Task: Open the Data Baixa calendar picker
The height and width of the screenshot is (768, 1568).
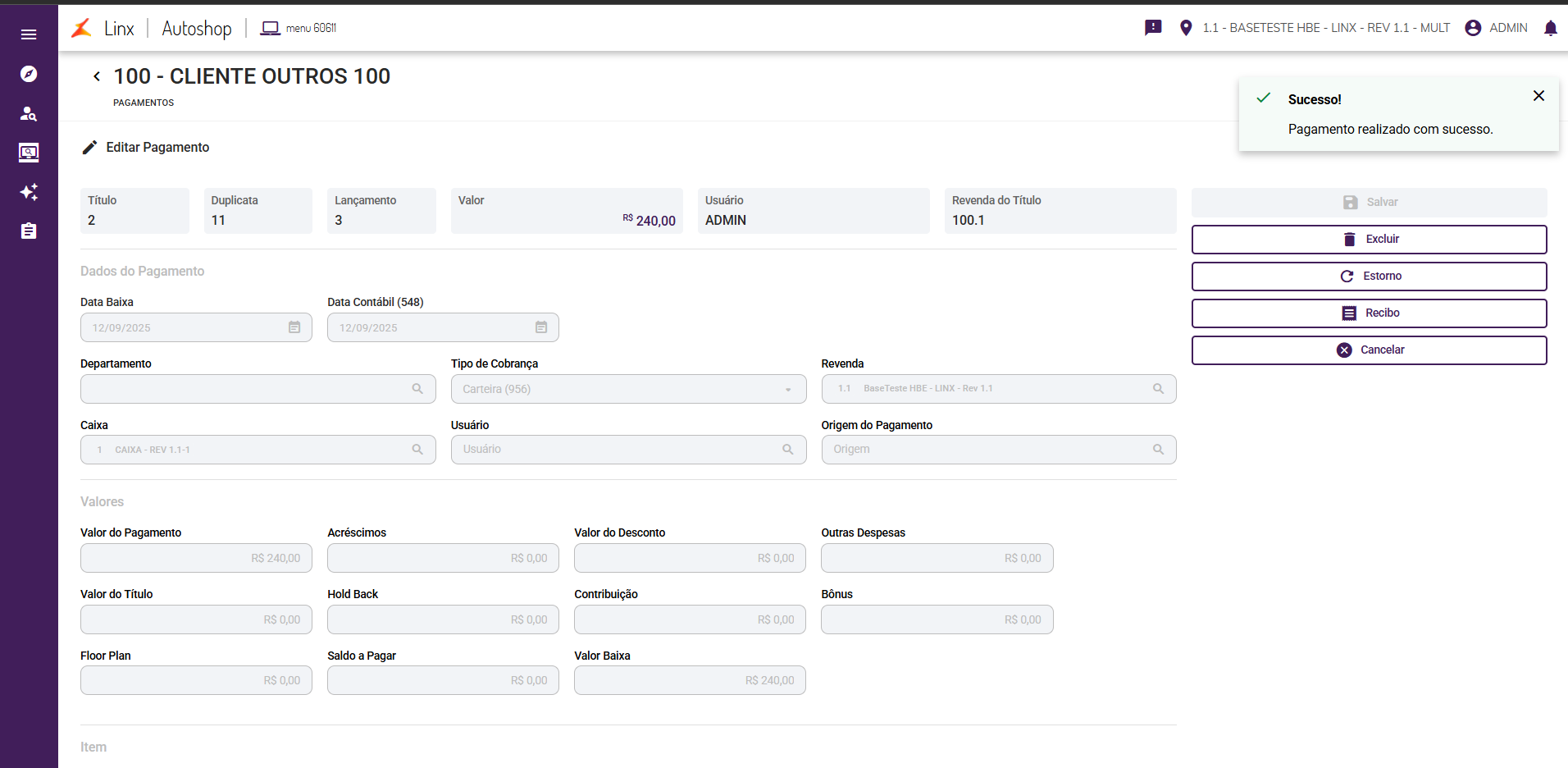Action: 294,327
